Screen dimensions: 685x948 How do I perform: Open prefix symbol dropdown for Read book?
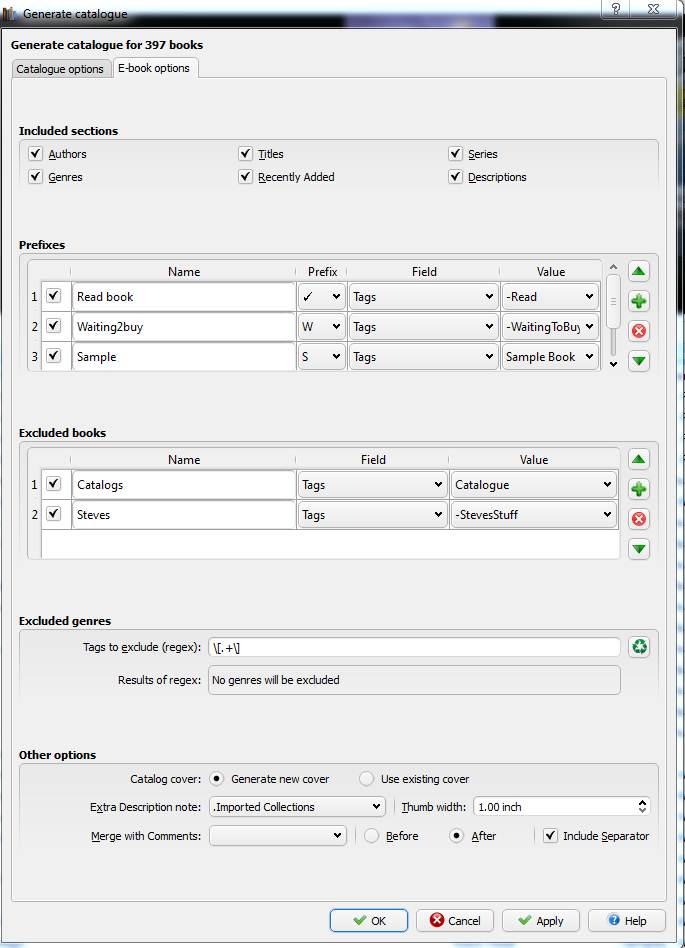[x=322, y=297]
